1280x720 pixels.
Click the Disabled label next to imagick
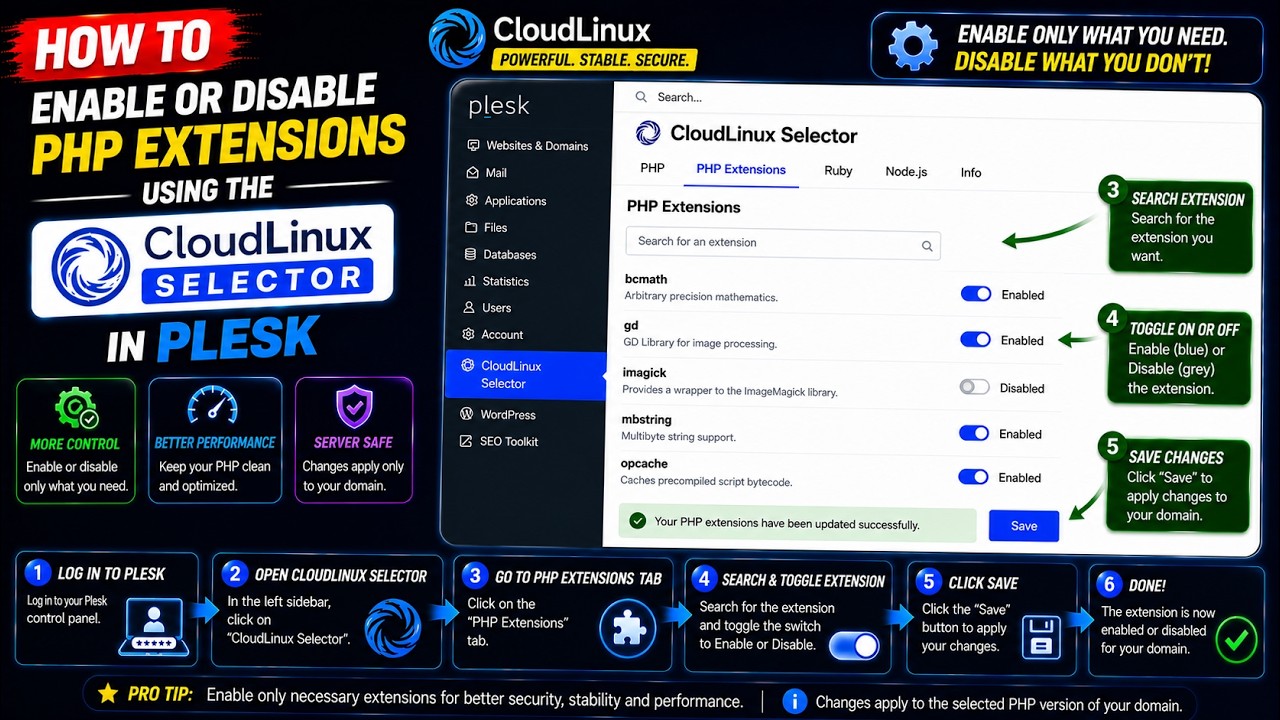click(x=1022, y=388)
